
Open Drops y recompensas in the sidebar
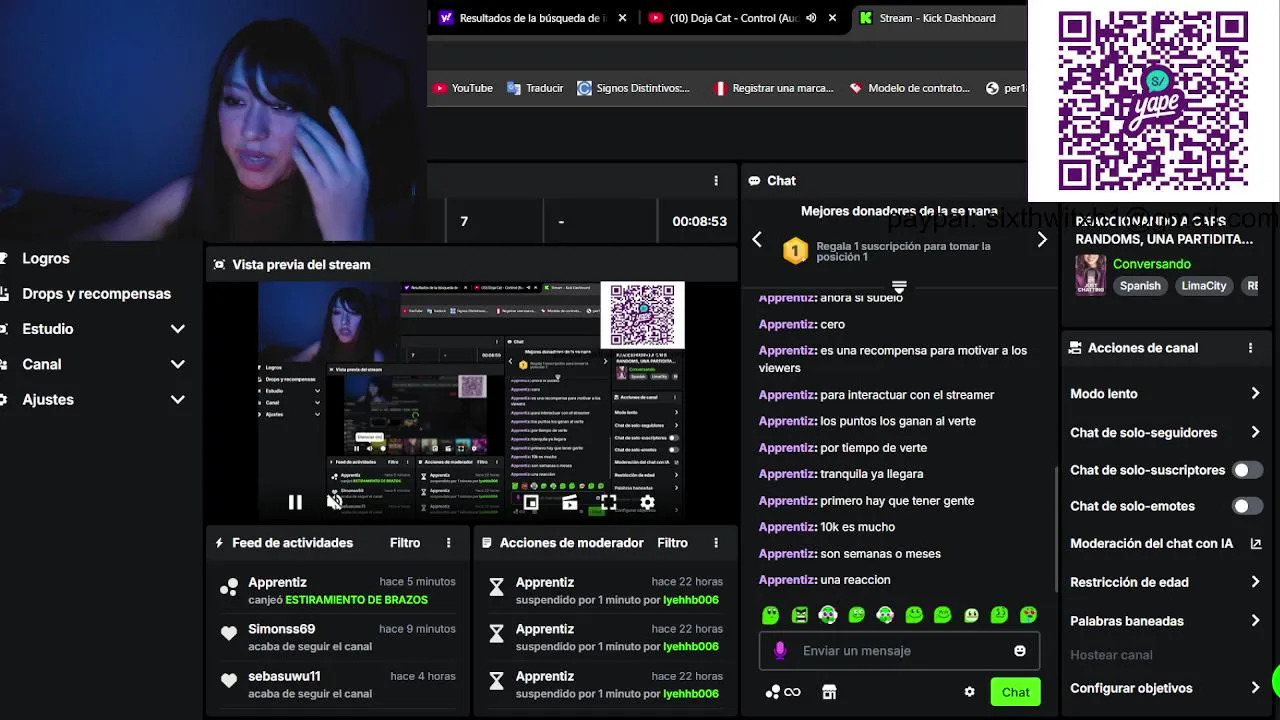tap(97, 294)
